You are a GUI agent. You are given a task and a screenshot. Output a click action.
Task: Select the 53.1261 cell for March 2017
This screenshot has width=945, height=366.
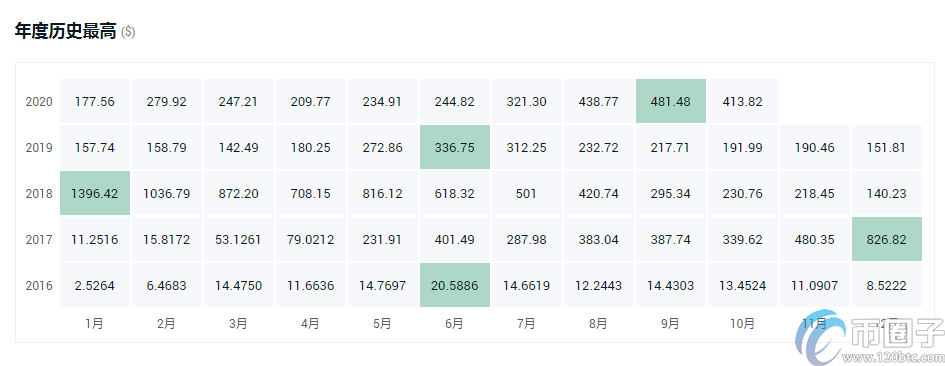click(239, 239)
